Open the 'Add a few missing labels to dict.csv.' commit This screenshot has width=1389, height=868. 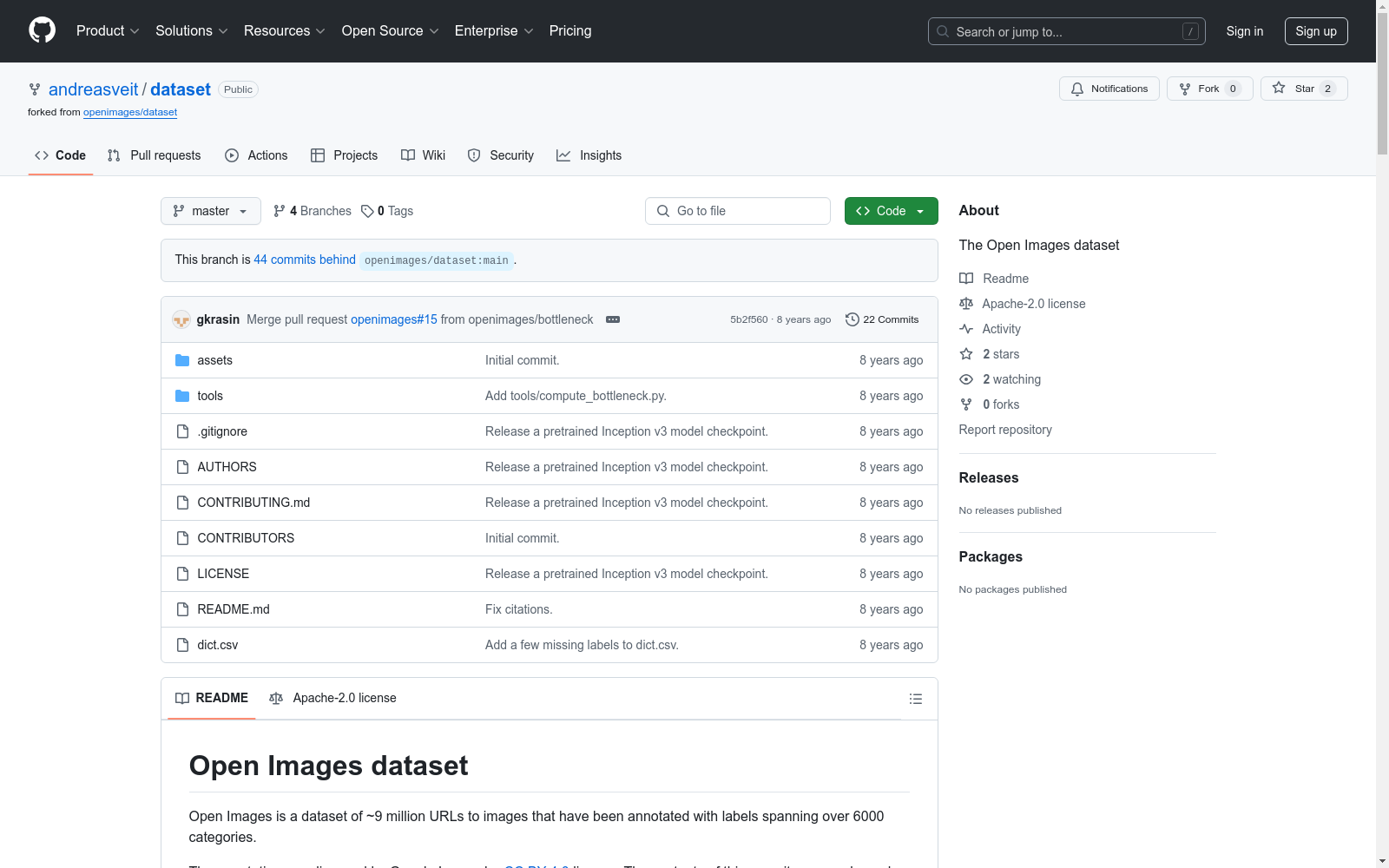pos(582,645)
